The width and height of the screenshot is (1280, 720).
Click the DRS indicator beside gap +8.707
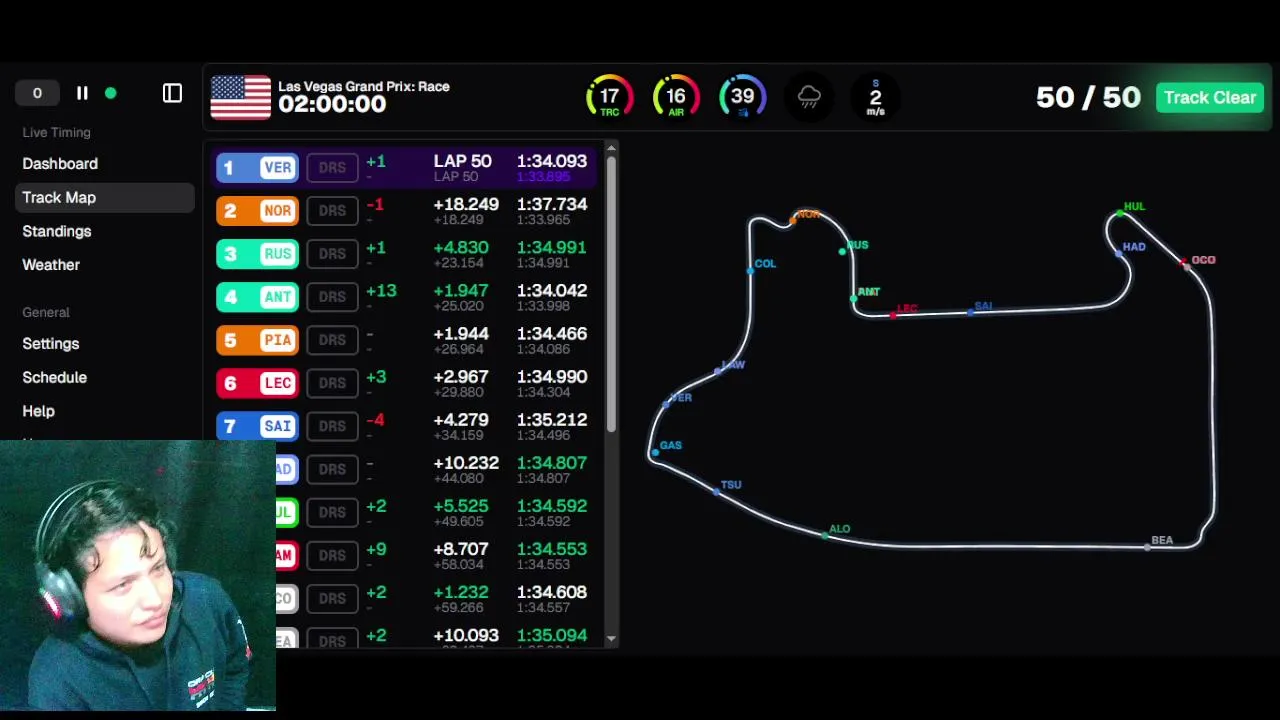coord(332,555)
